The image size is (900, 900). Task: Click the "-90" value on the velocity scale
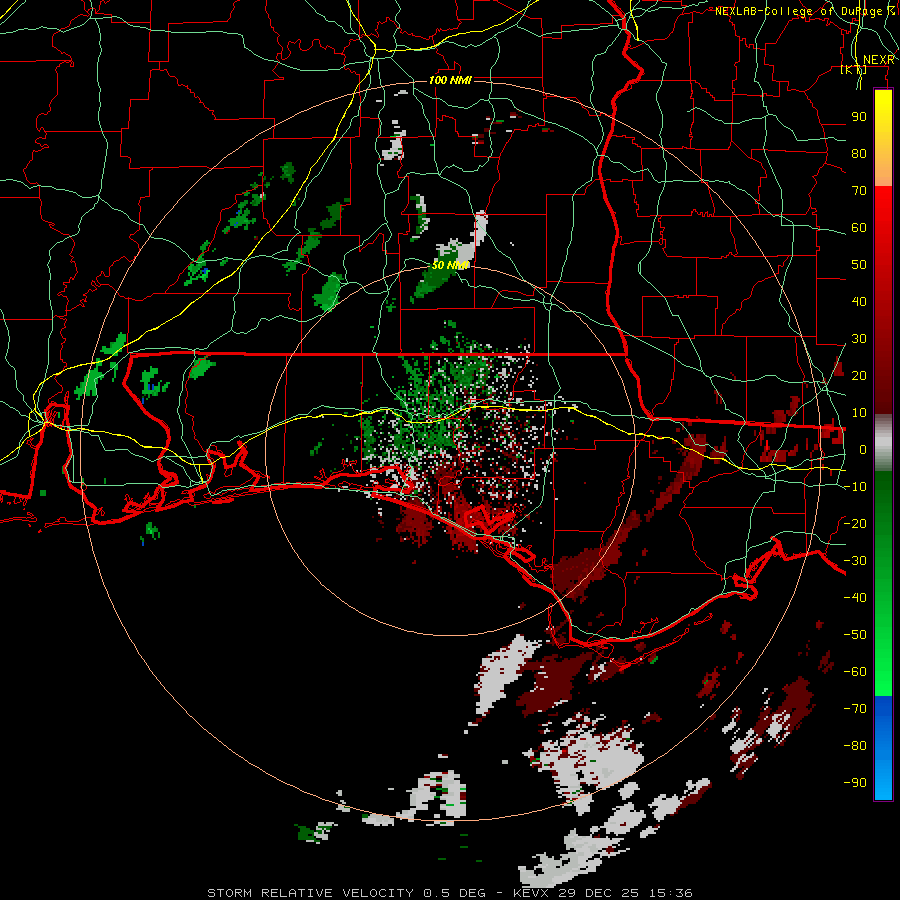pyautogui.click(x=855, y=783)
